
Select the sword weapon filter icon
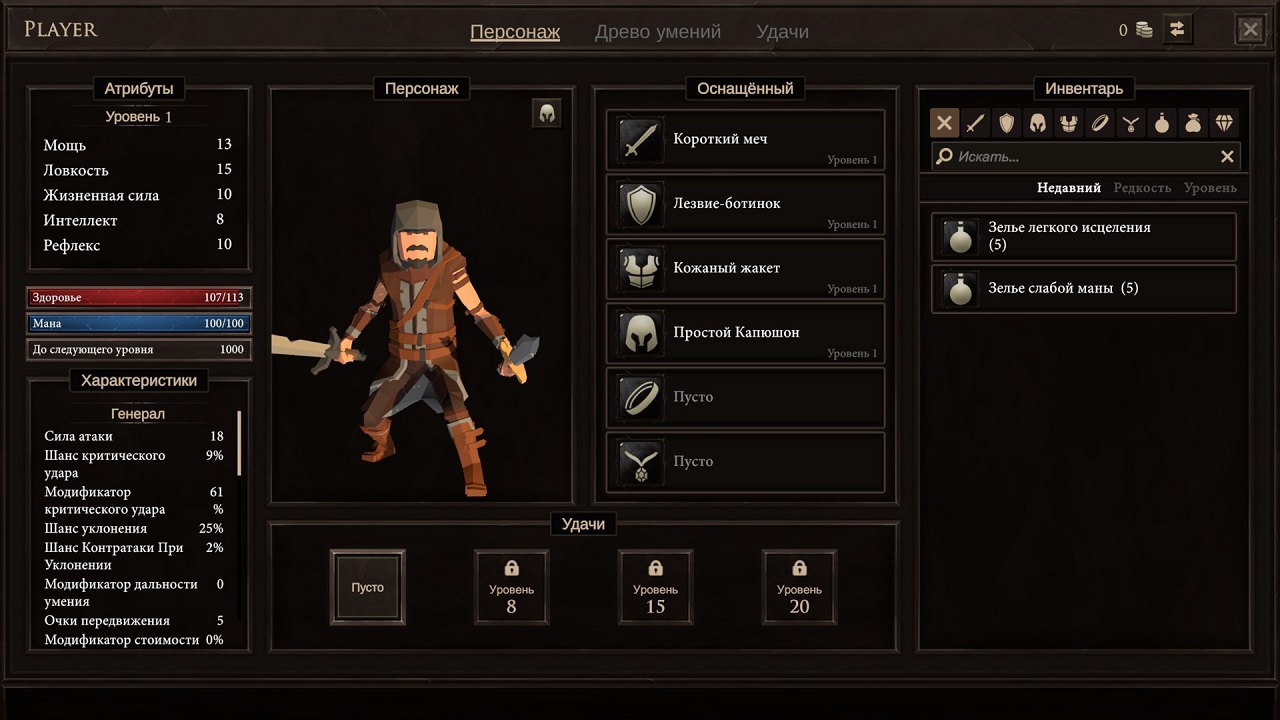point(976,123)
